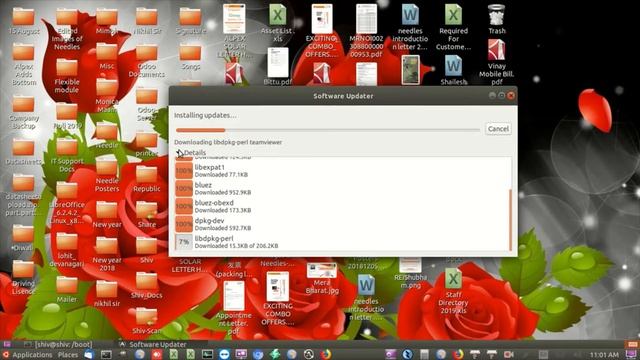
Task: Select the bluez-obexd package row
Action: [342, 206]
